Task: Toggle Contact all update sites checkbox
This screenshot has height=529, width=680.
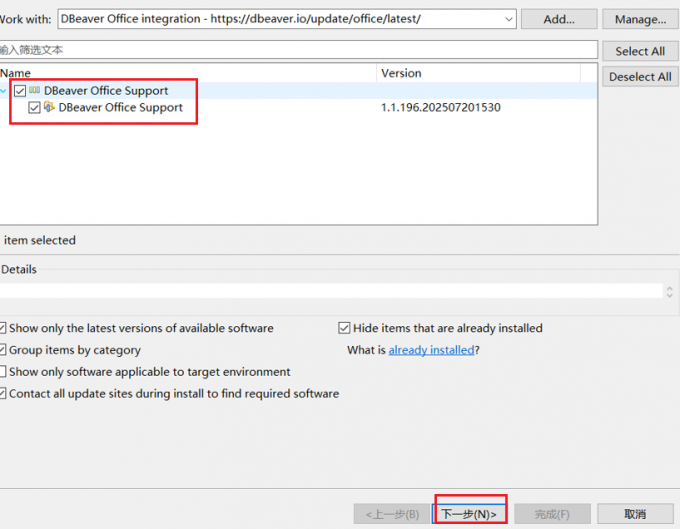Action: 3,394
